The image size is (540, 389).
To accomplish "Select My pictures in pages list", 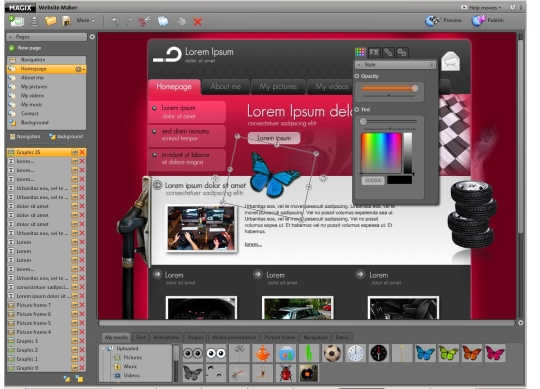I will (x=46, y=87).
